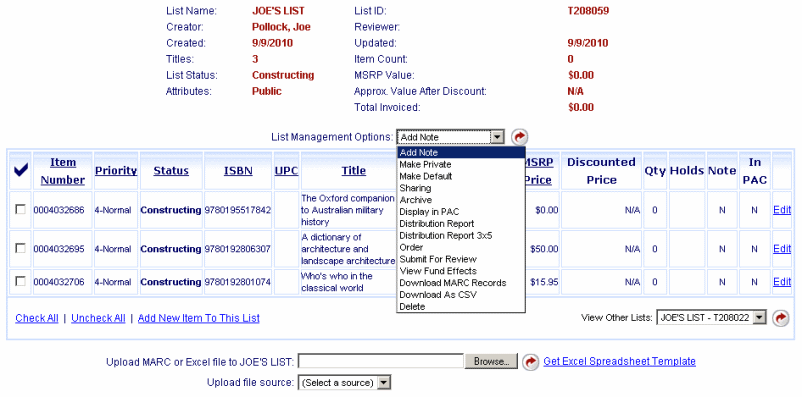Sort by the Priority column header
This screenshot has height=397, width=802.
pyautogui.click(x=116, y=170)
